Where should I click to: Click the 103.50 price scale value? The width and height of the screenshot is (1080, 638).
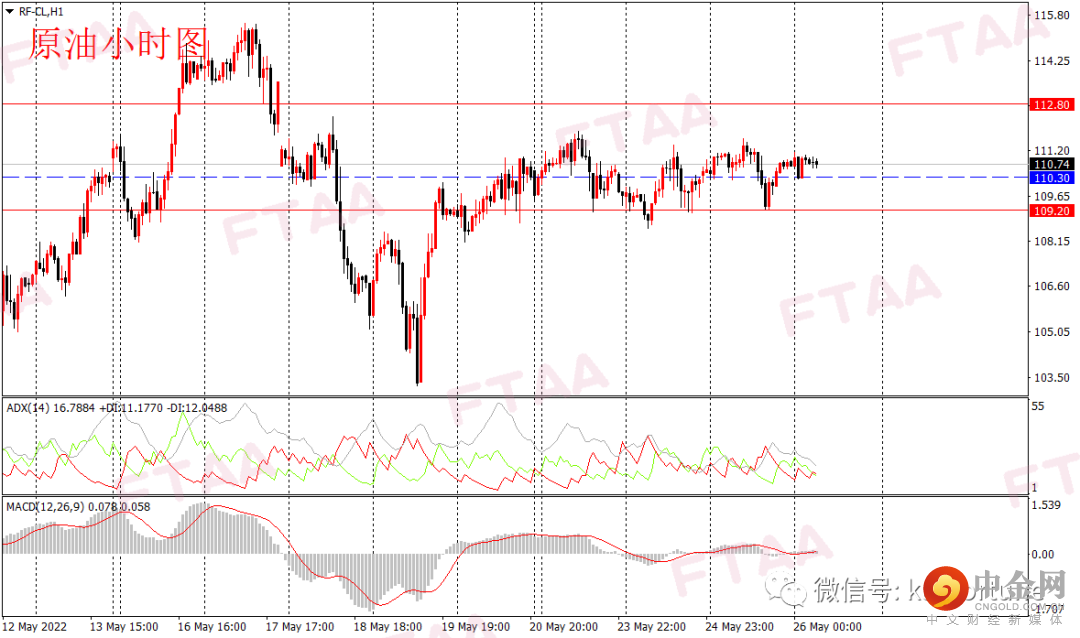click(x=1052, y=378)
